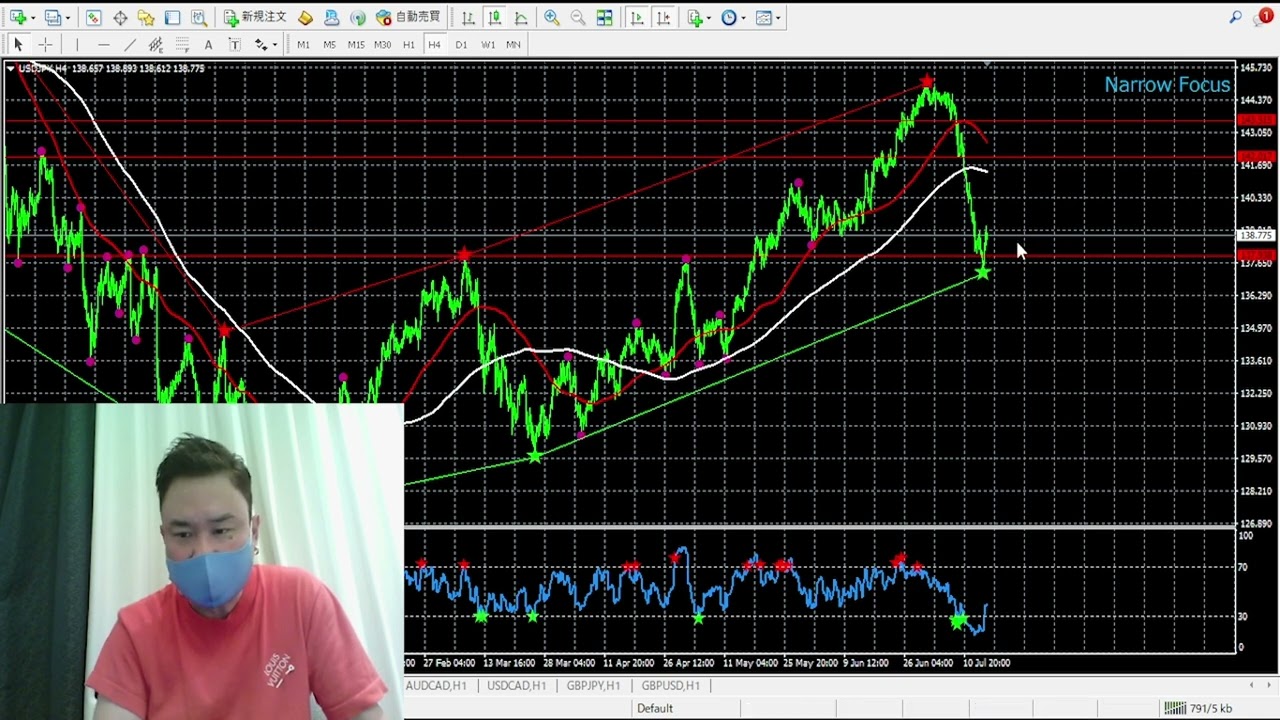Viewport: 1280px width, 720px height.
Task: Toggle 自動売買 auto trading
Action: (407, 17)
